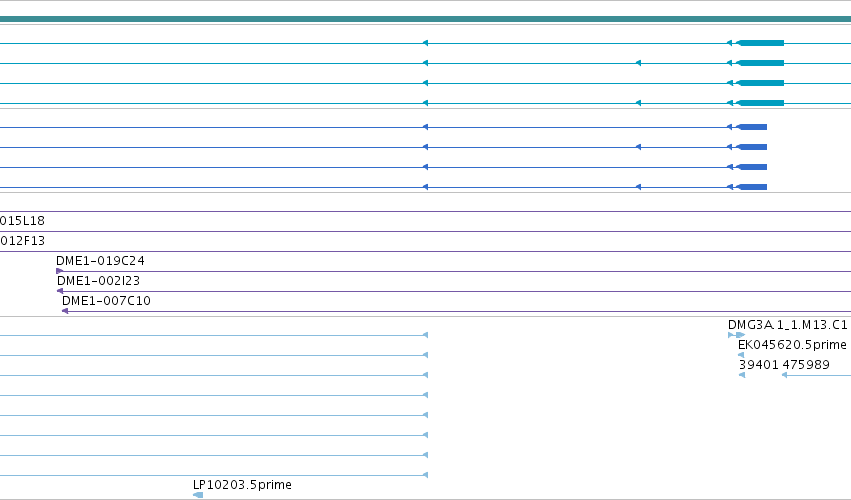Viewport: 851px width, 500px height.
Task: Click the small arrow glyph under 39401
Action: click(742, 375)
